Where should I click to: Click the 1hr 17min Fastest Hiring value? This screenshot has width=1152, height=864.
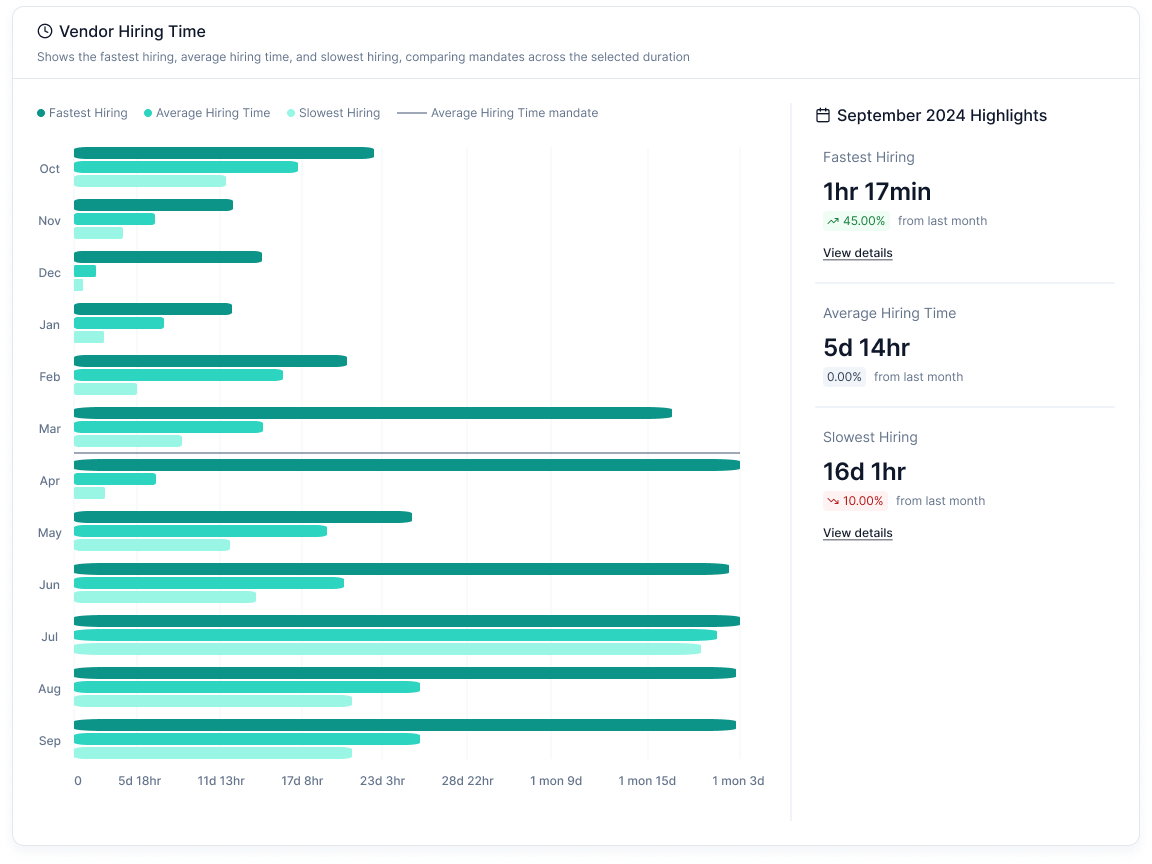pos(876,191)
